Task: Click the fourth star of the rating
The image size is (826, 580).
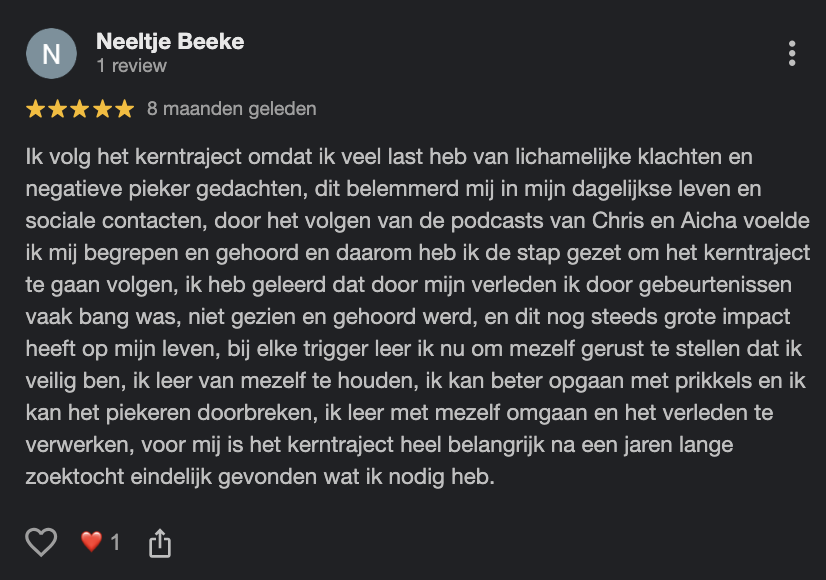Action: [x=101, y=109]
